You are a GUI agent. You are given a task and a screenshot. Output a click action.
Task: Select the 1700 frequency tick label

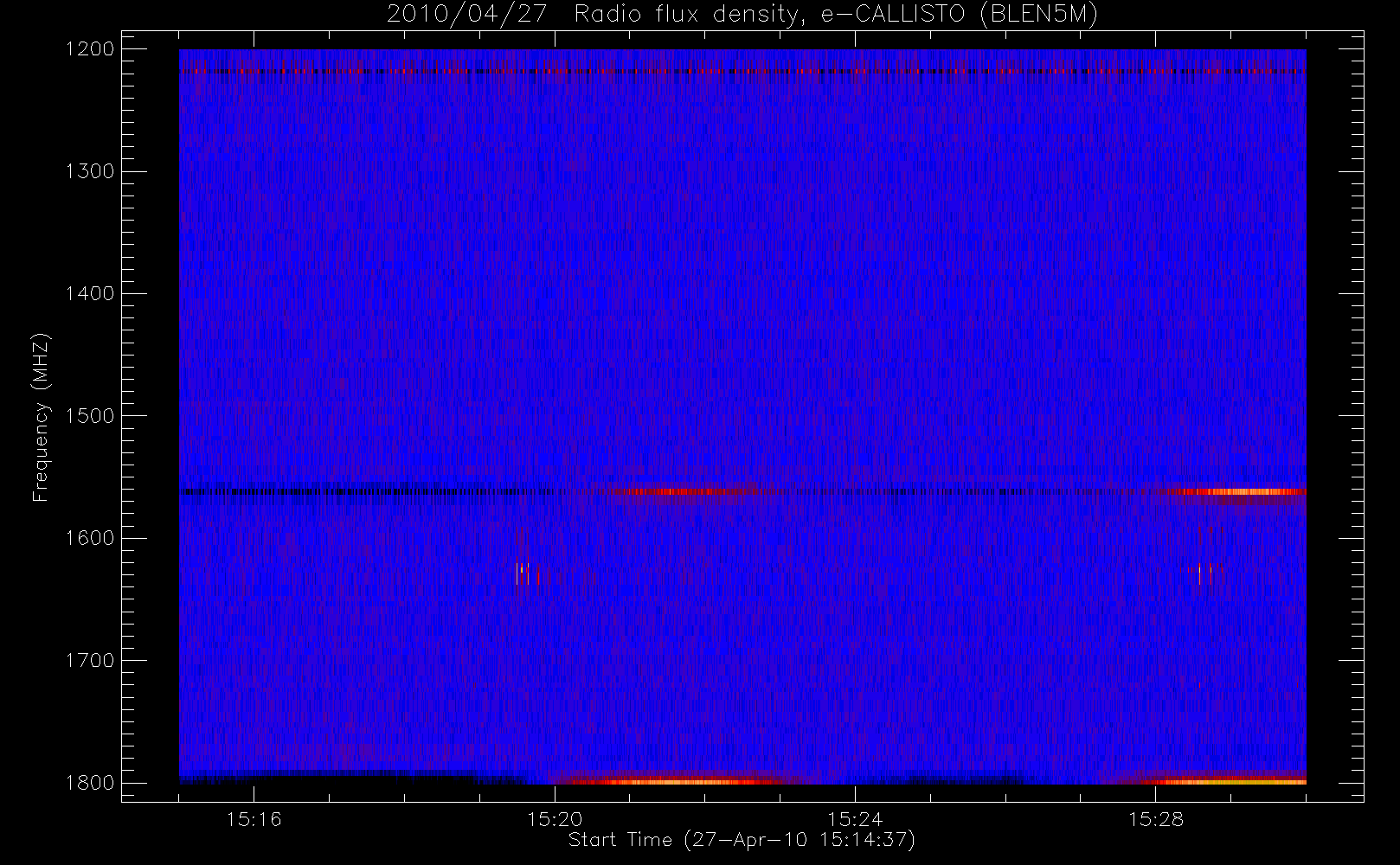[90, 660]
